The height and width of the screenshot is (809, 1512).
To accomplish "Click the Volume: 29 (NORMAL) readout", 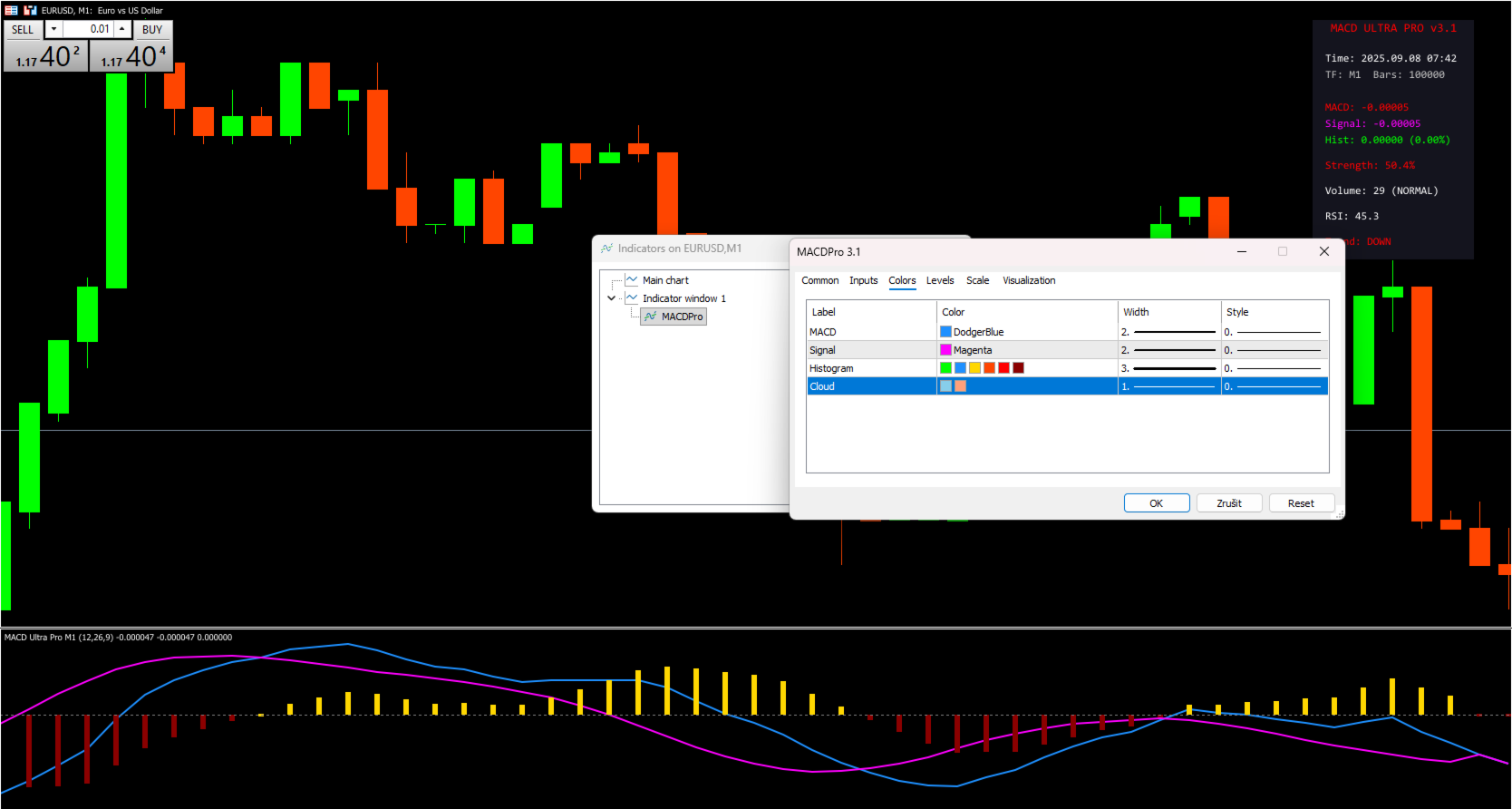I will tap(1381, 190).
